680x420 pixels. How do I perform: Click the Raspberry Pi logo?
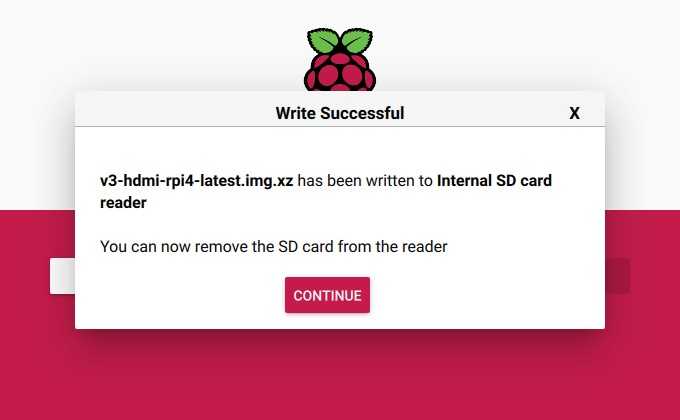pos(340,59)
